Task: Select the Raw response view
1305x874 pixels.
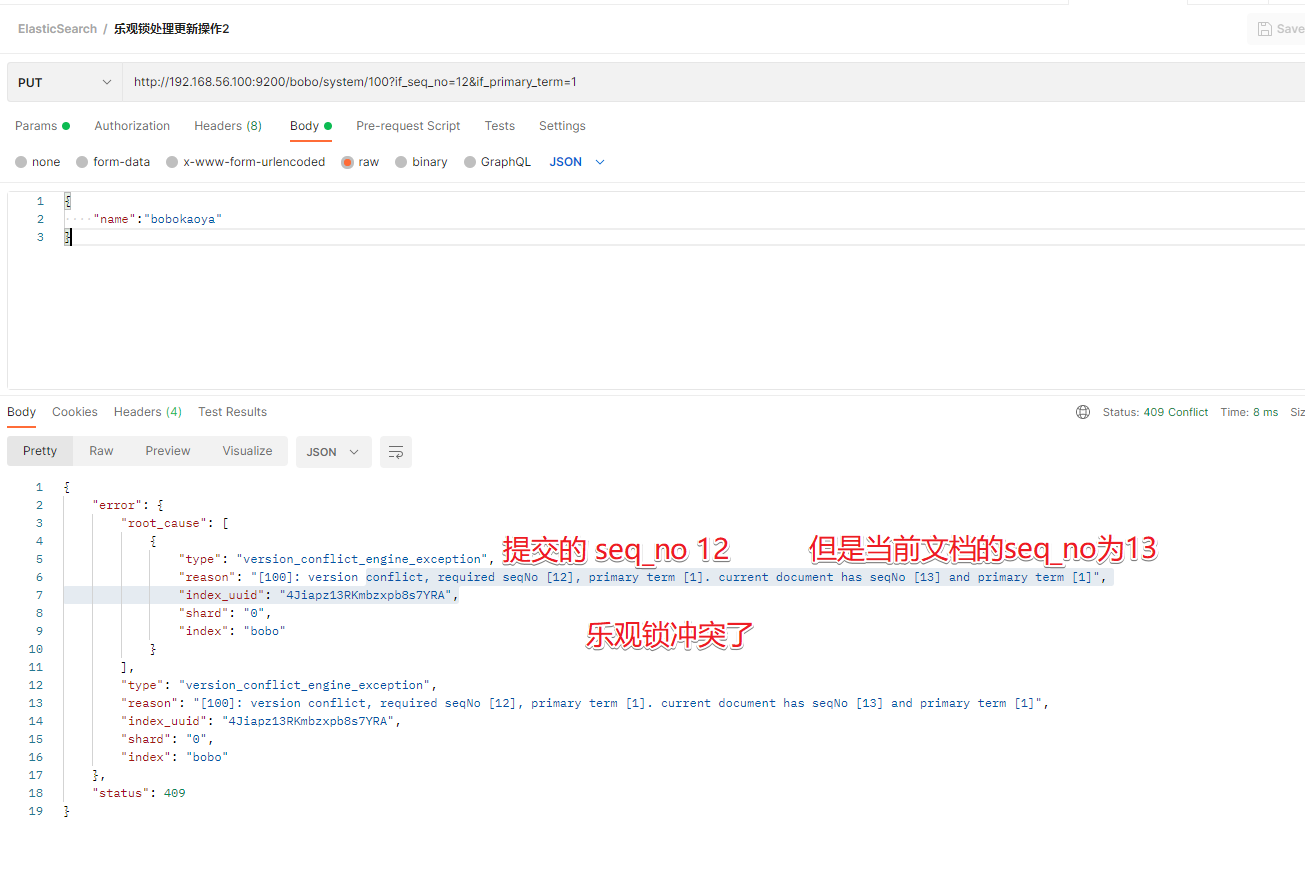Action: (x=101, y=451)
